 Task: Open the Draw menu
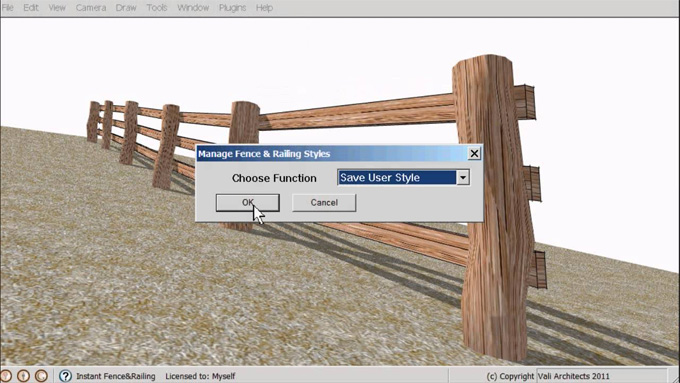pos(126,8)
